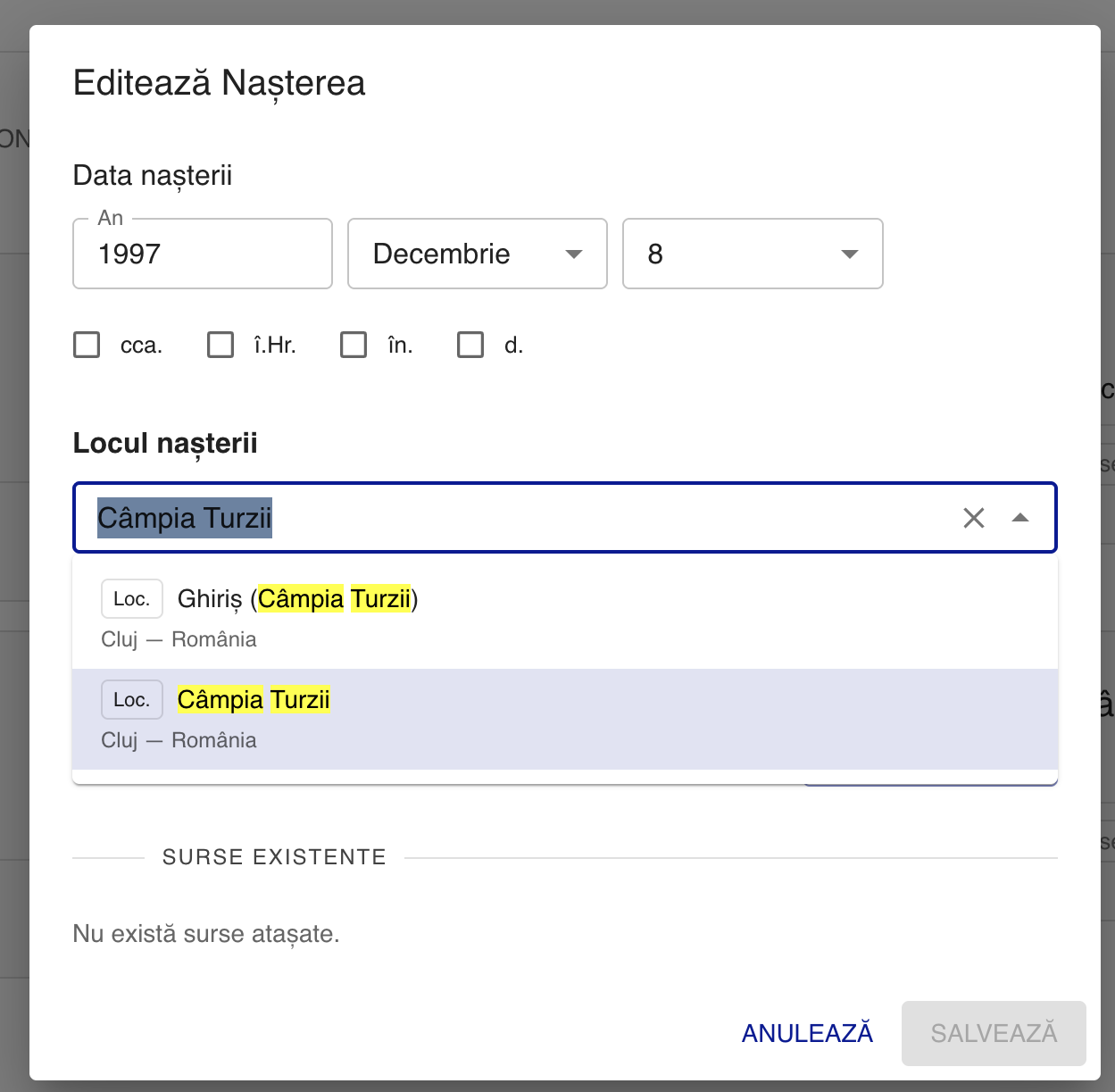Open the day dropdown arrow next to 8

click(x=848, y=254)
